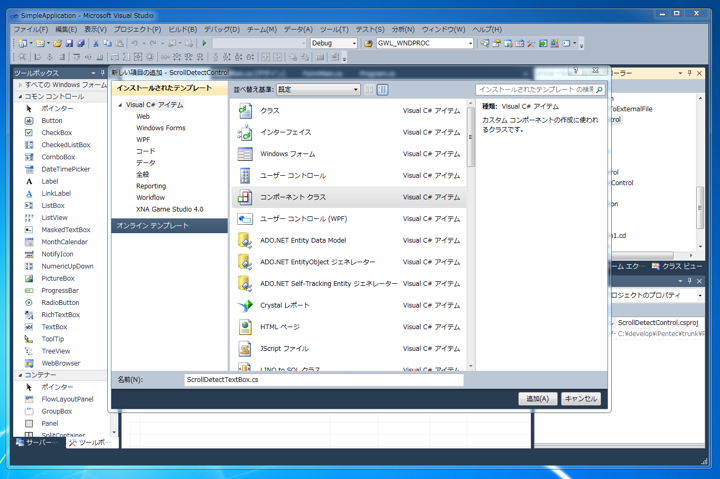Screen dimensions: 720x479
Task: Click the 名前(N) file name field
Action: coord(324,380)
